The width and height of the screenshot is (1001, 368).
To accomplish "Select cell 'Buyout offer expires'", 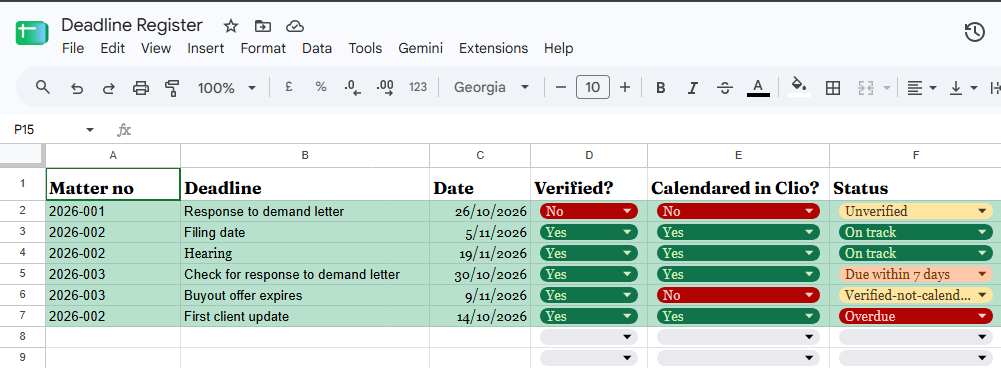I will click(305, 295).
